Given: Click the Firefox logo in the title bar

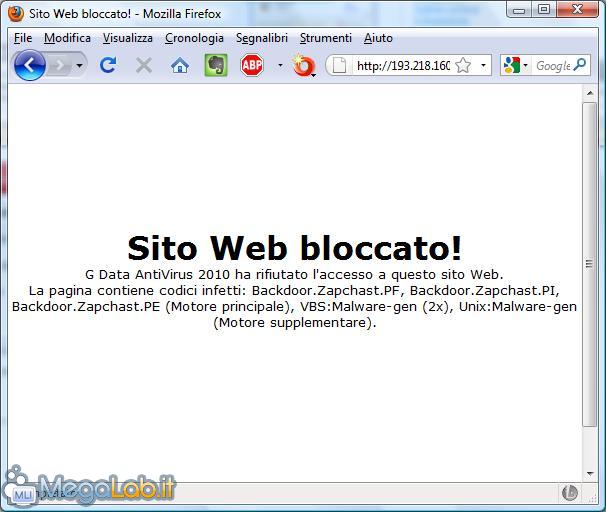Looking at the screenshot, I should tap(16, 14).
